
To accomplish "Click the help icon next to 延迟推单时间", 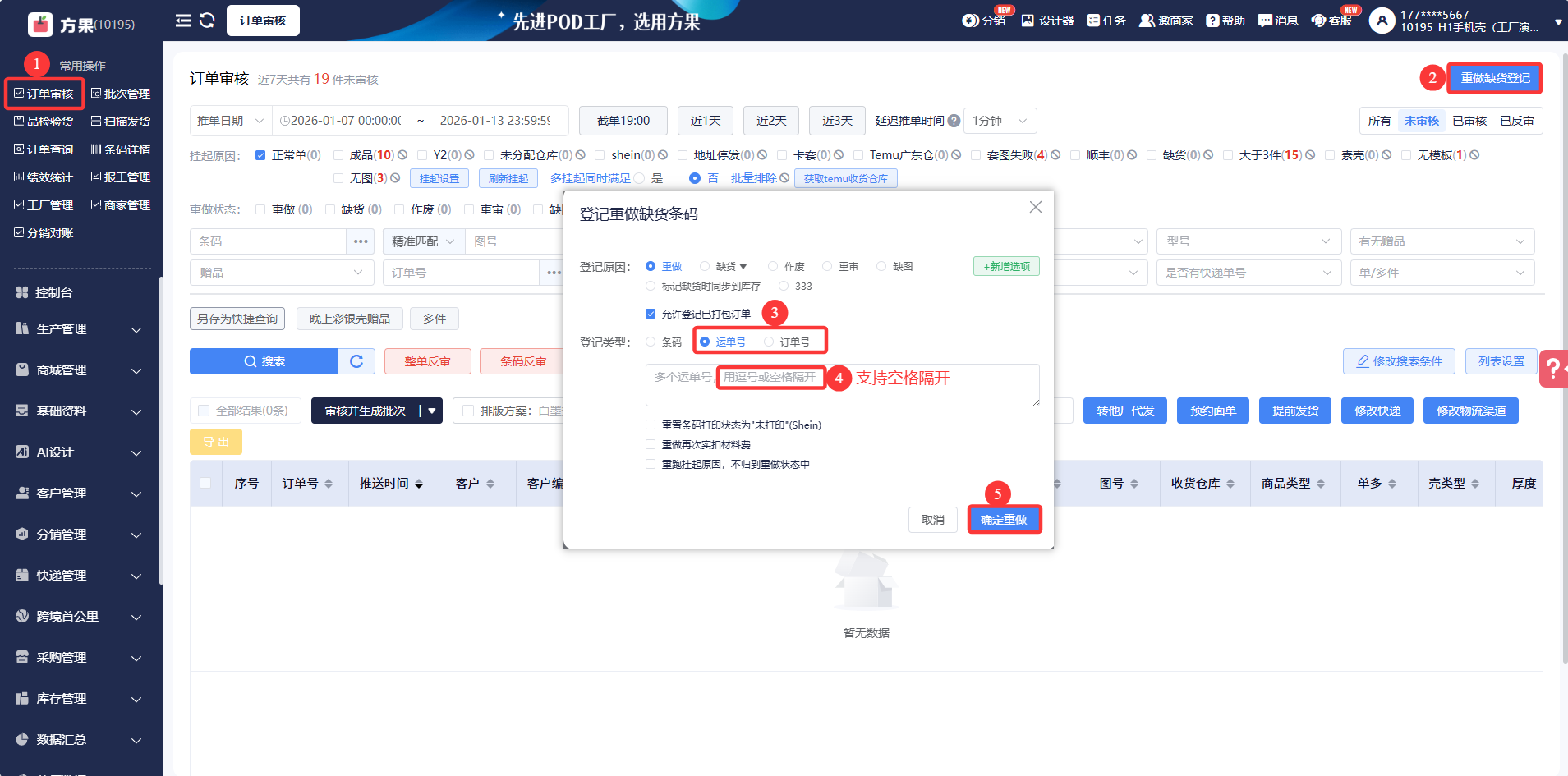I will point(954,121).
